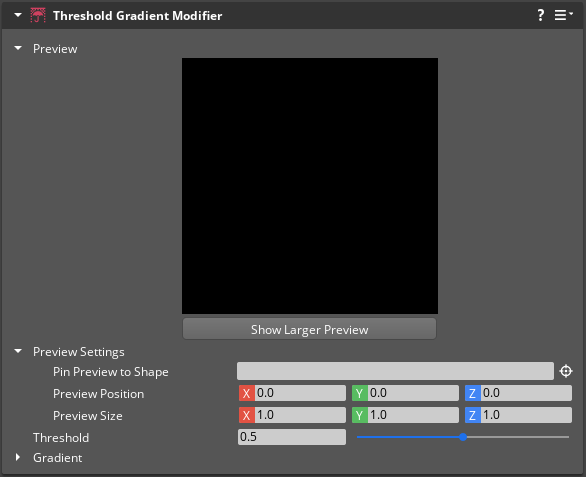The height and width of the screenshot is (477, 586).
Task: Expand the Gradient section
Action: tap(18, 457)
